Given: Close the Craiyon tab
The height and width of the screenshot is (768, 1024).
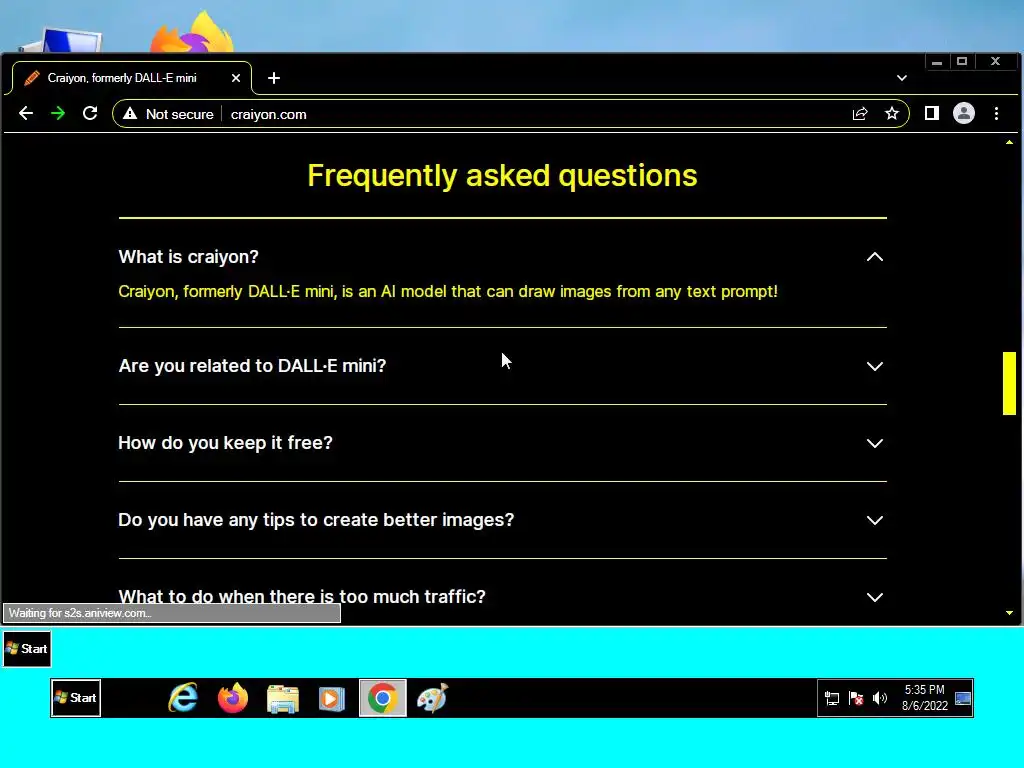Looking at the screenshot, I should pyautogui.click(x=236, y=78).
